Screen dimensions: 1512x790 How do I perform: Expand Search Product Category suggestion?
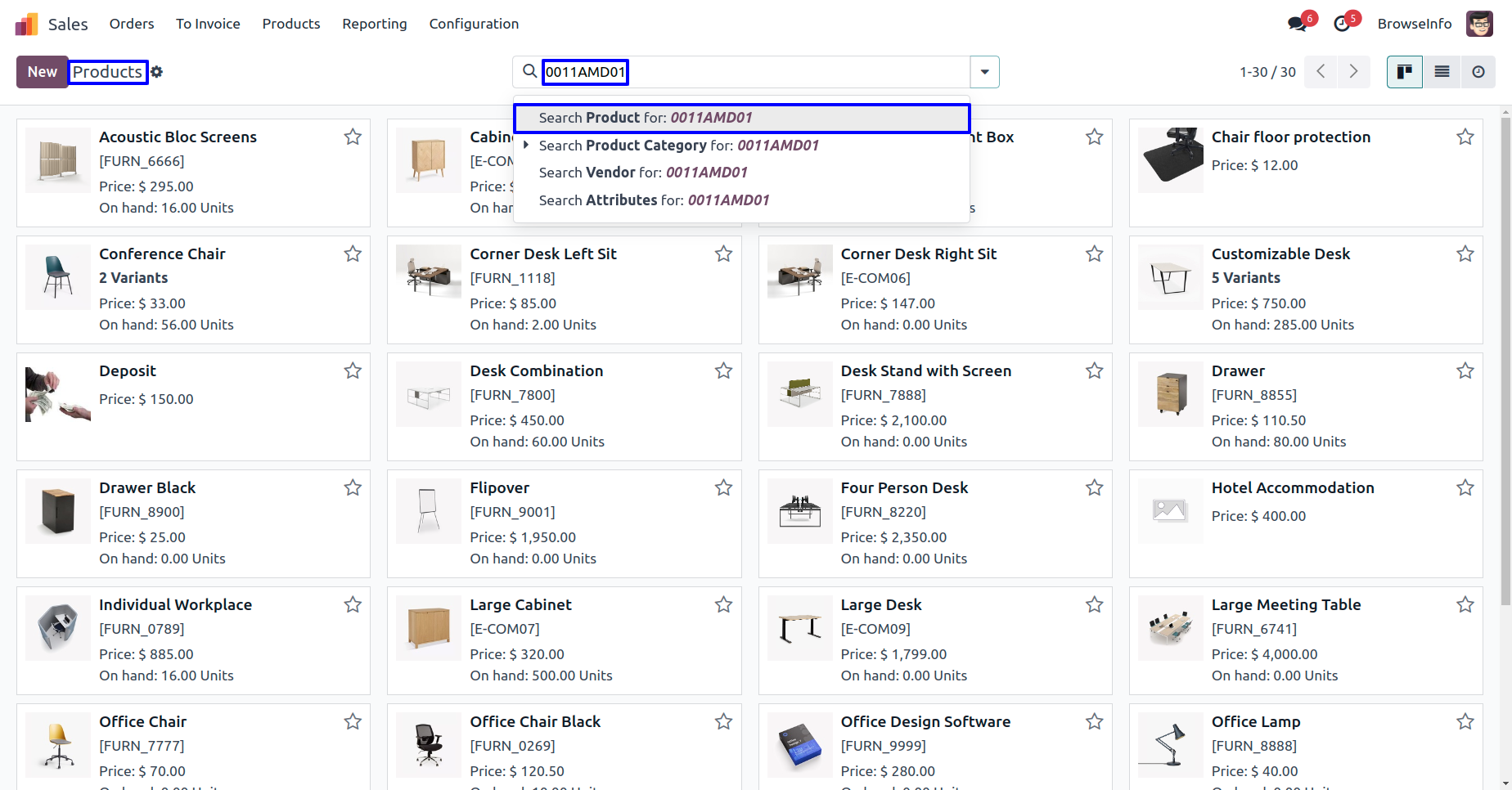[x=526, y=145]
